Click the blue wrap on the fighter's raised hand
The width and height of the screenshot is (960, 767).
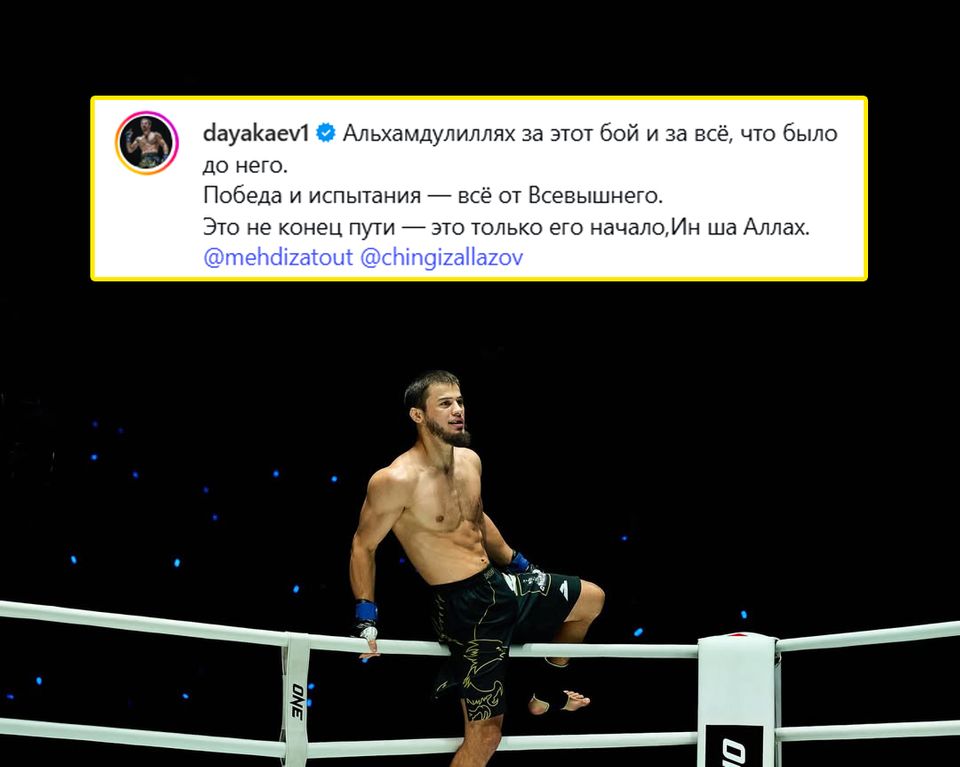coord(519,563)
